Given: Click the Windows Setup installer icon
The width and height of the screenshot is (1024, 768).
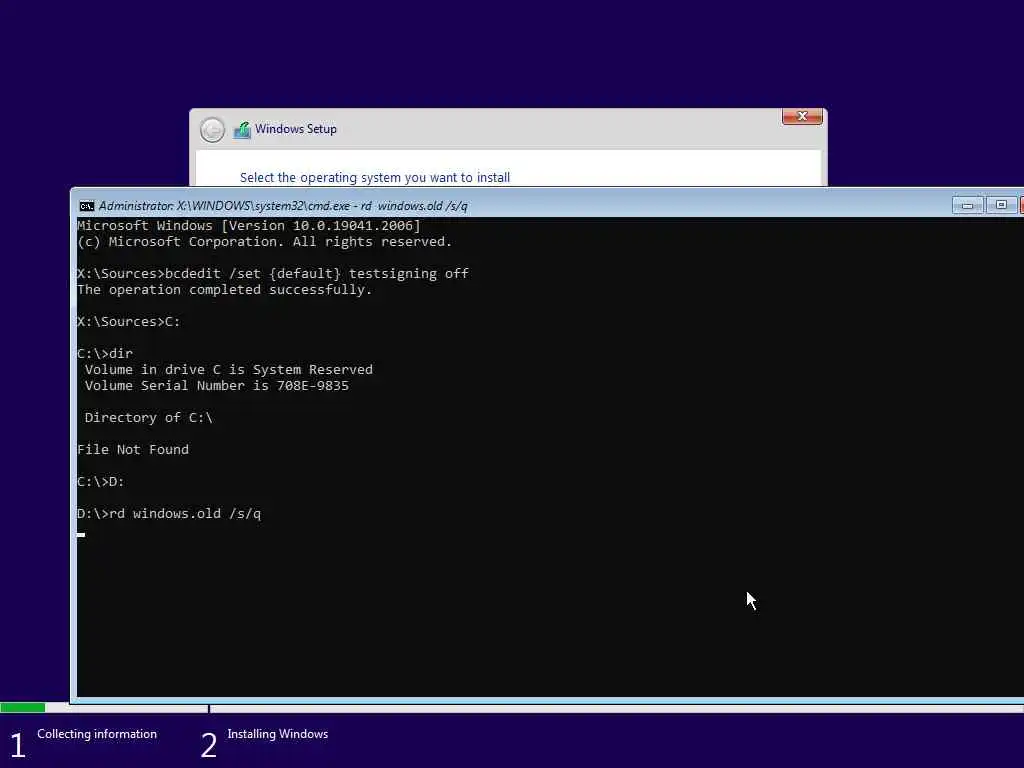Looking at the screenshot, I should click(x=242, y=130).
